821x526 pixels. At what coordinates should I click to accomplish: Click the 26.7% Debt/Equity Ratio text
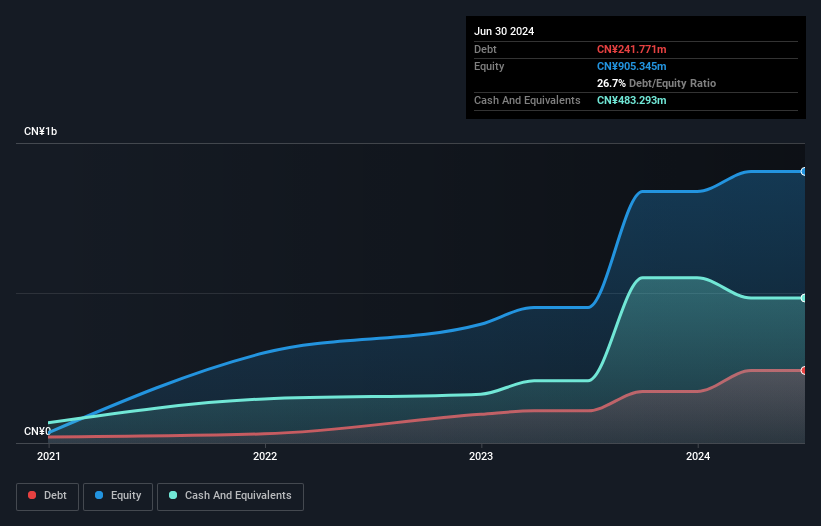[656, 83]
